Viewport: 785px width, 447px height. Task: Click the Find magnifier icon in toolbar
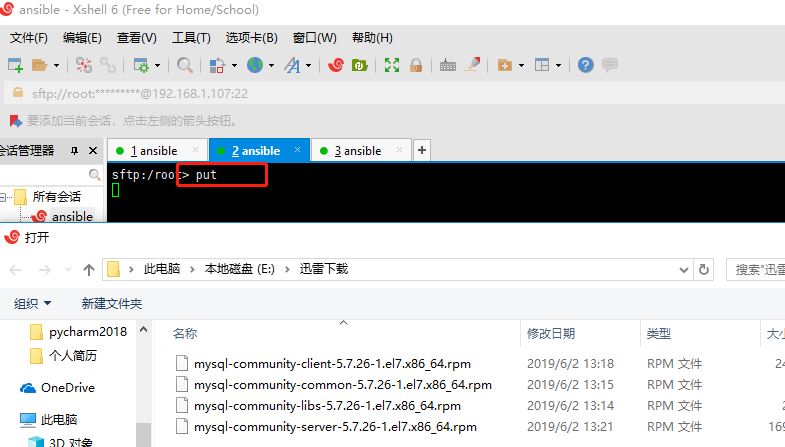click(185, 65)
